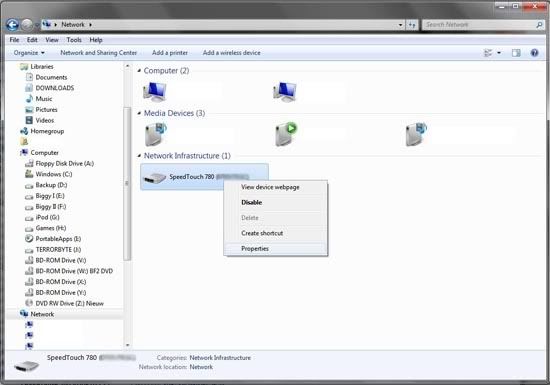Open the Edit menu

32,40
